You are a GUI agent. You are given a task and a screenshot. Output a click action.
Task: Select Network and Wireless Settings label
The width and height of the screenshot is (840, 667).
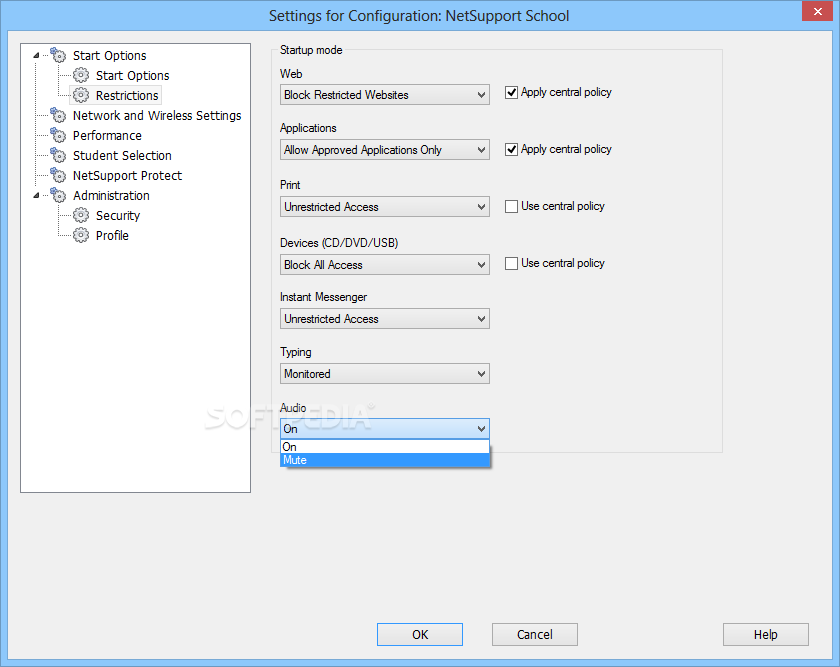tap(157, 115)
